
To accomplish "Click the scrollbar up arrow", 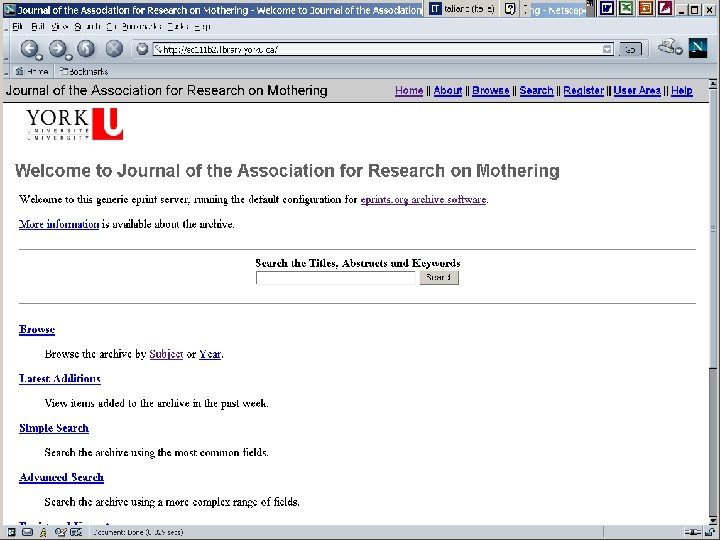I will tap(713, 84).
